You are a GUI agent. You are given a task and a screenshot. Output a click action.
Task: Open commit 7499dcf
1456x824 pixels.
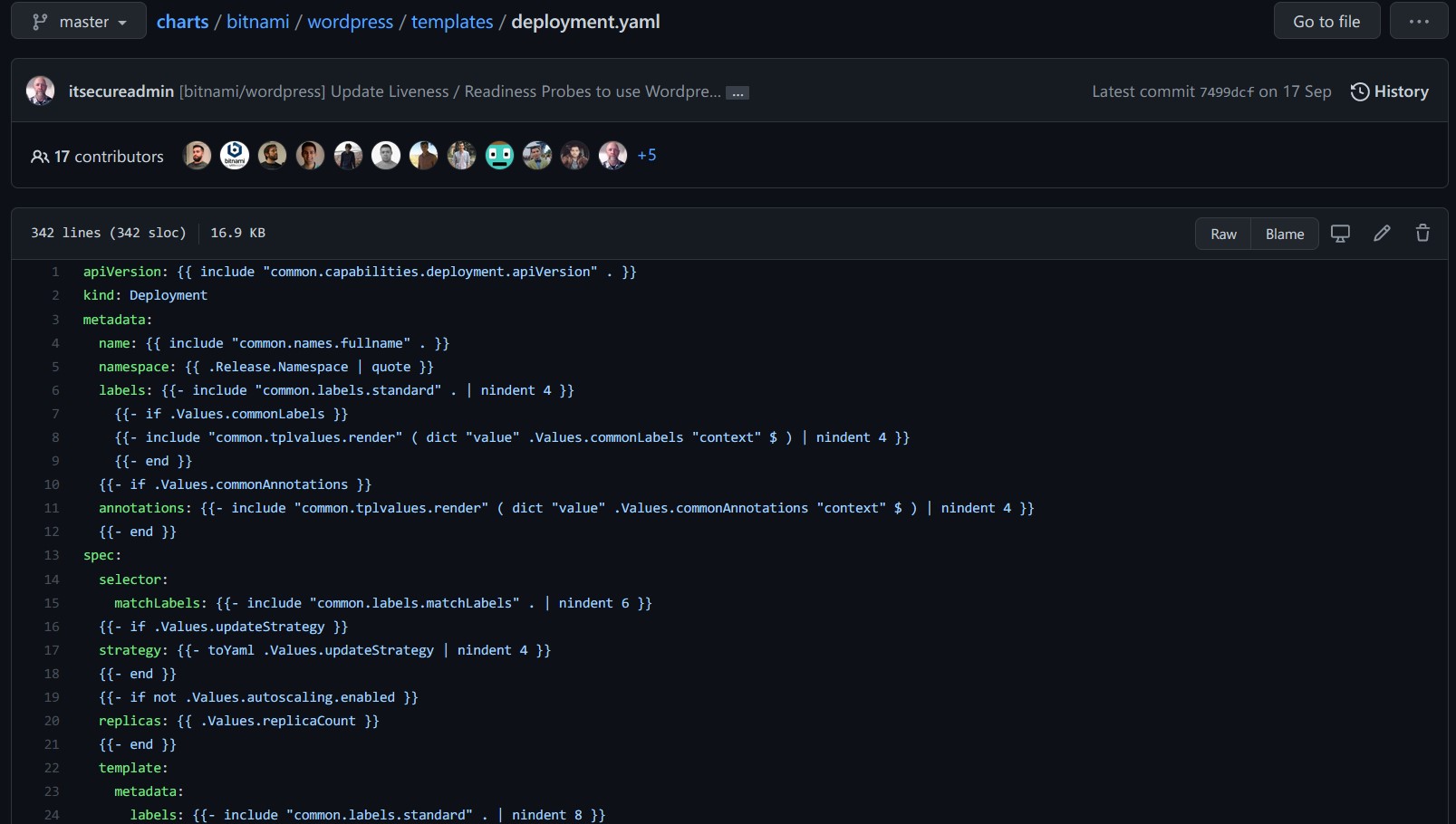pyautogui.click(x=1227, y=91)
